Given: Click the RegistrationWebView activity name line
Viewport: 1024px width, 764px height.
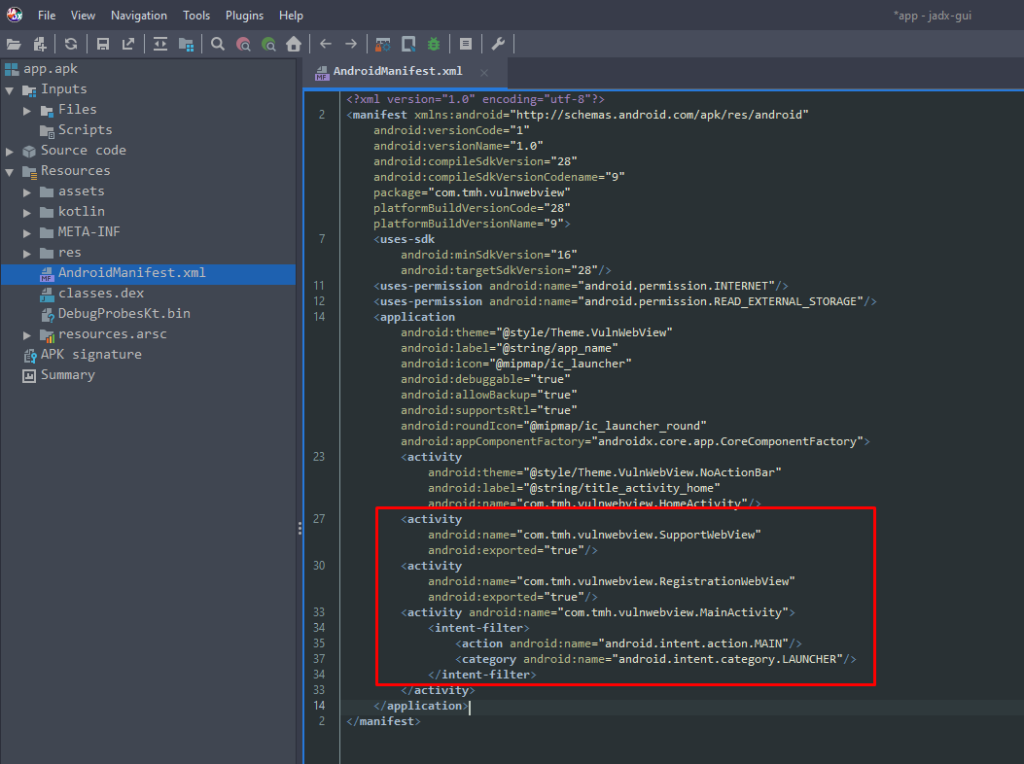Looking at the screenshot, I should coord(611,582).
